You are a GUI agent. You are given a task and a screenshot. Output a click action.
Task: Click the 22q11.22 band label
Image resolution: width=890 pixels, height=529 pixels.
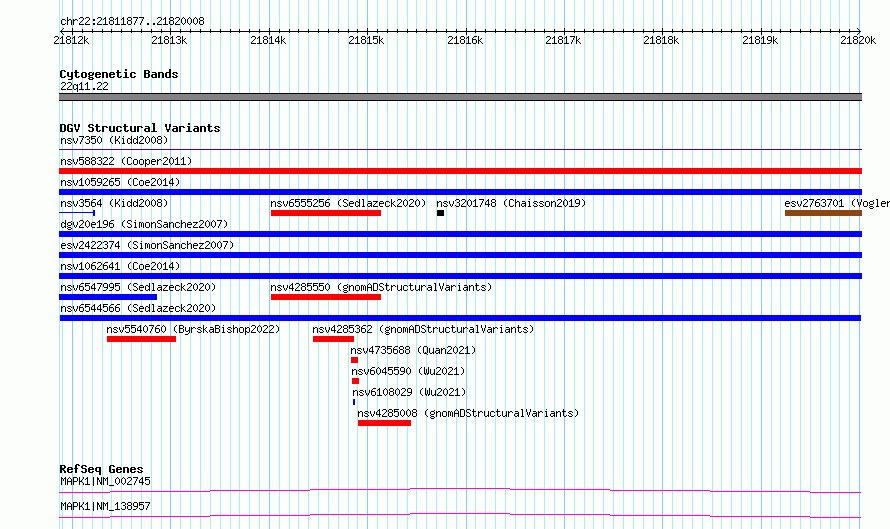click(x=84, y=86)
